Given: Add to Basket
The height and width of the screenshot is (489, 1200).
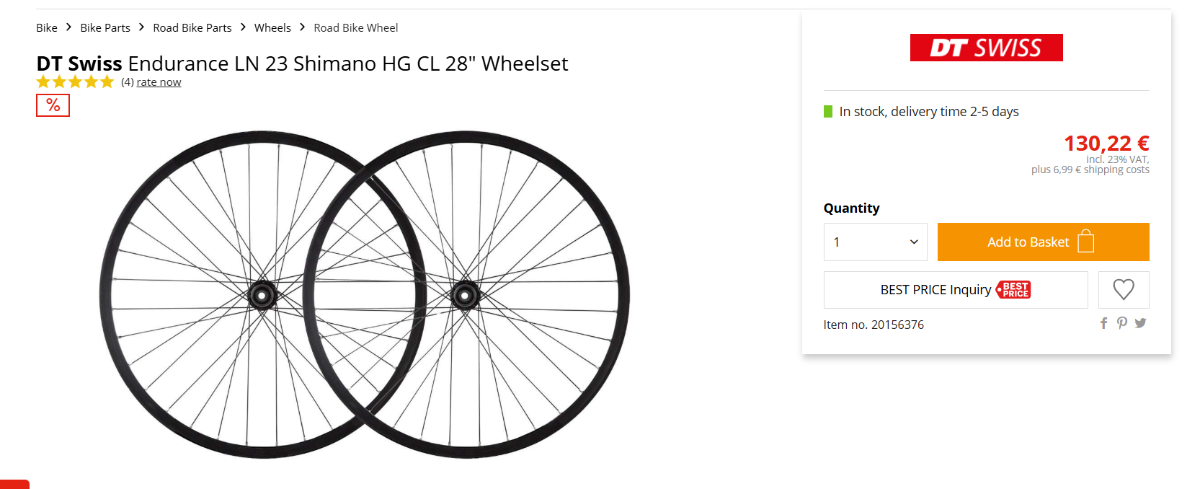Looking at the screenshot, I should 1043,242.
